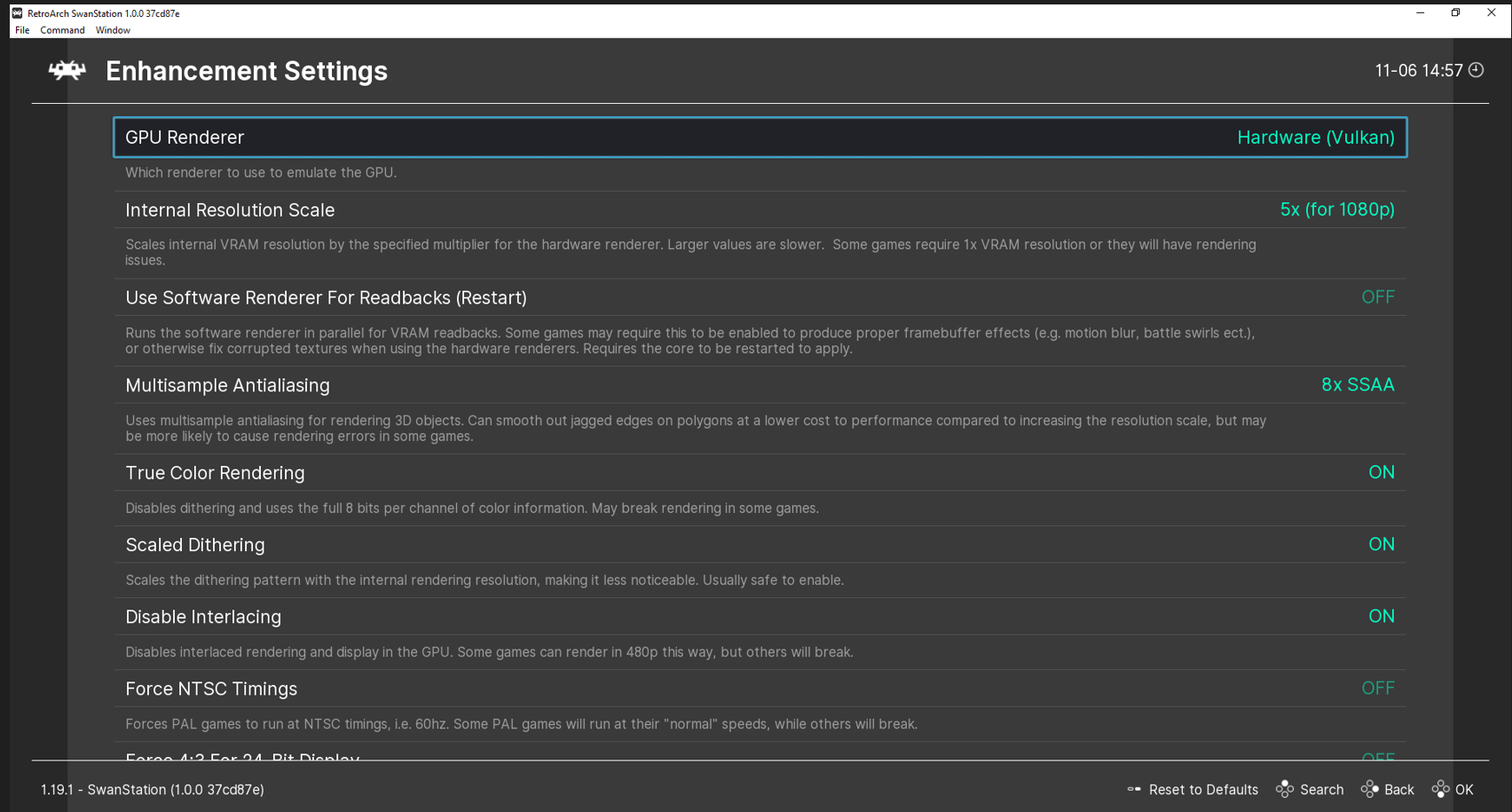This screenshot has width=1512, height=812.
Task: Toggle Force NTSC Timings OFF value
Action: (1378, 688)
